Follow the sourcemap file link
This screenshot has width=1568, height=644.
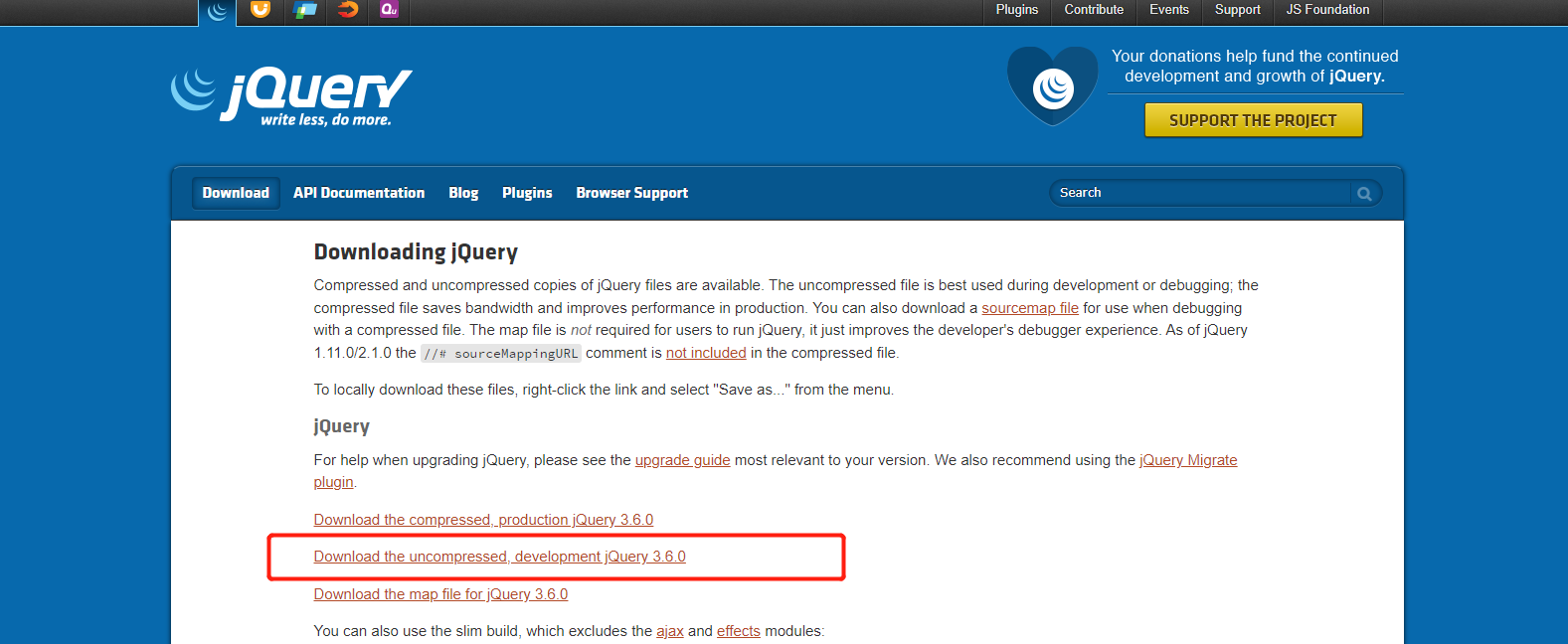[1030, 308]
